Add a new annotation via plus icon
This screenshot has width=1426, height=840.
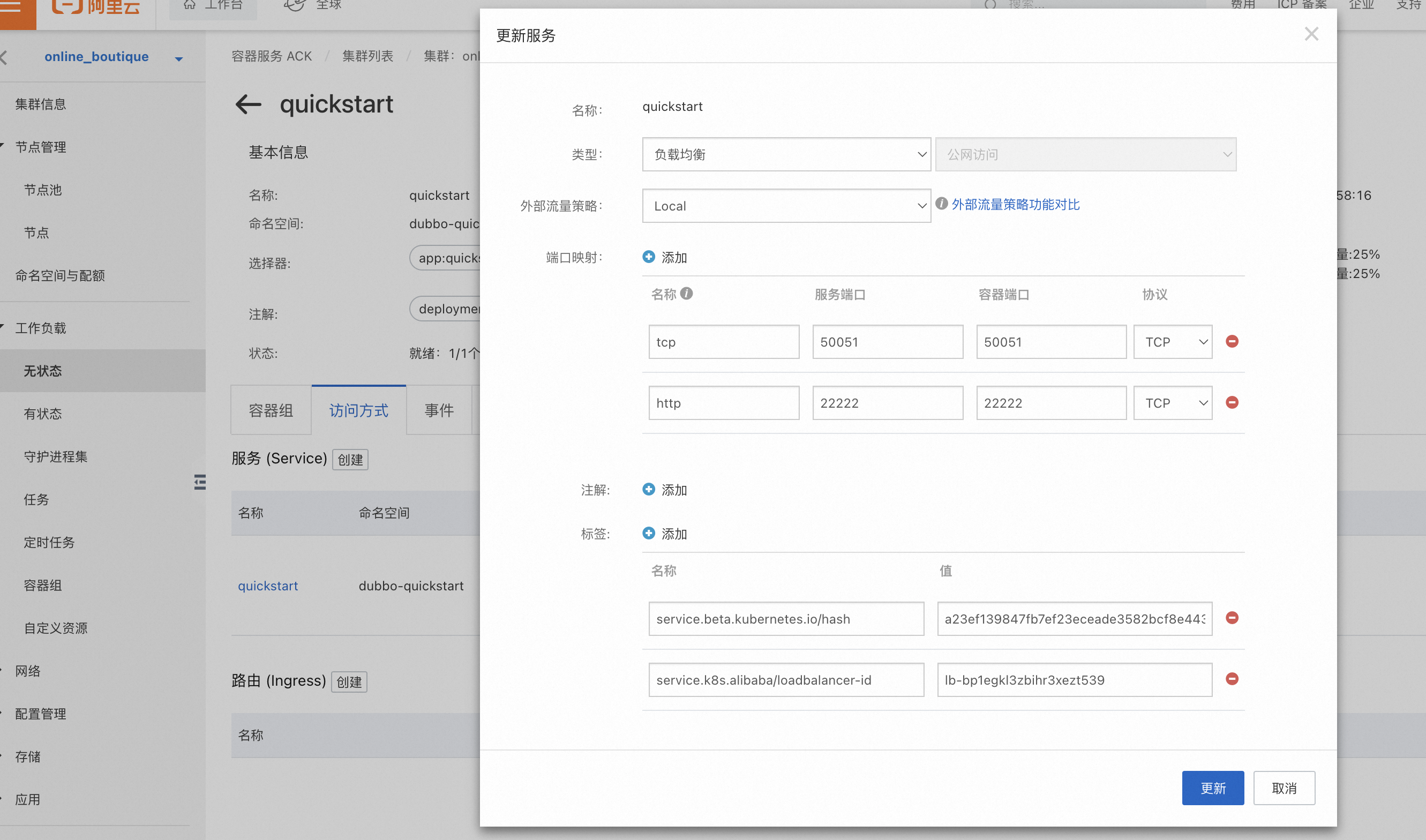click(x=649, y=489)
